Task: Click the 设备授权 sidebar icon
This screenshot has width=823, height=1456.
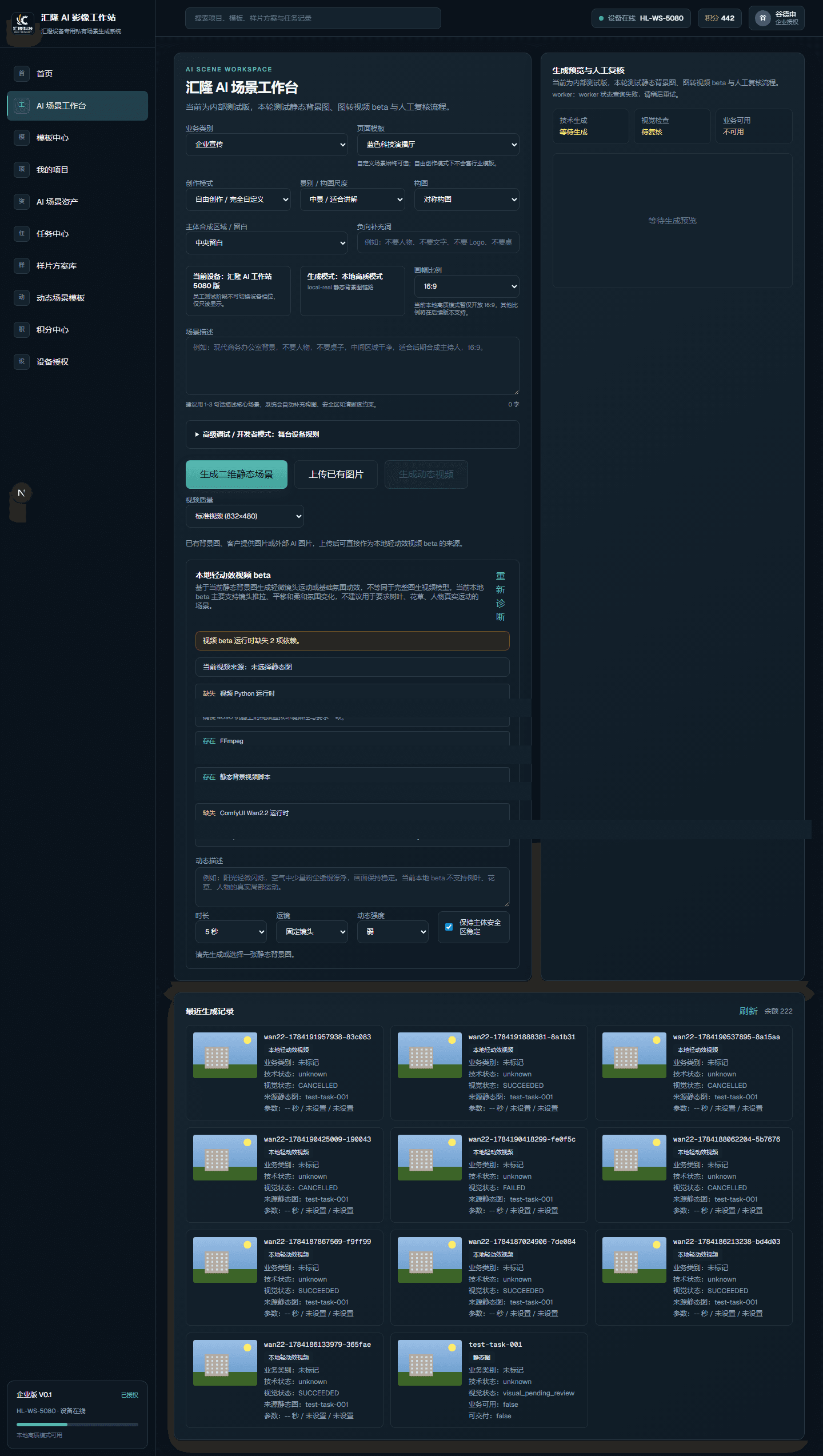Action: pos(22,361)
